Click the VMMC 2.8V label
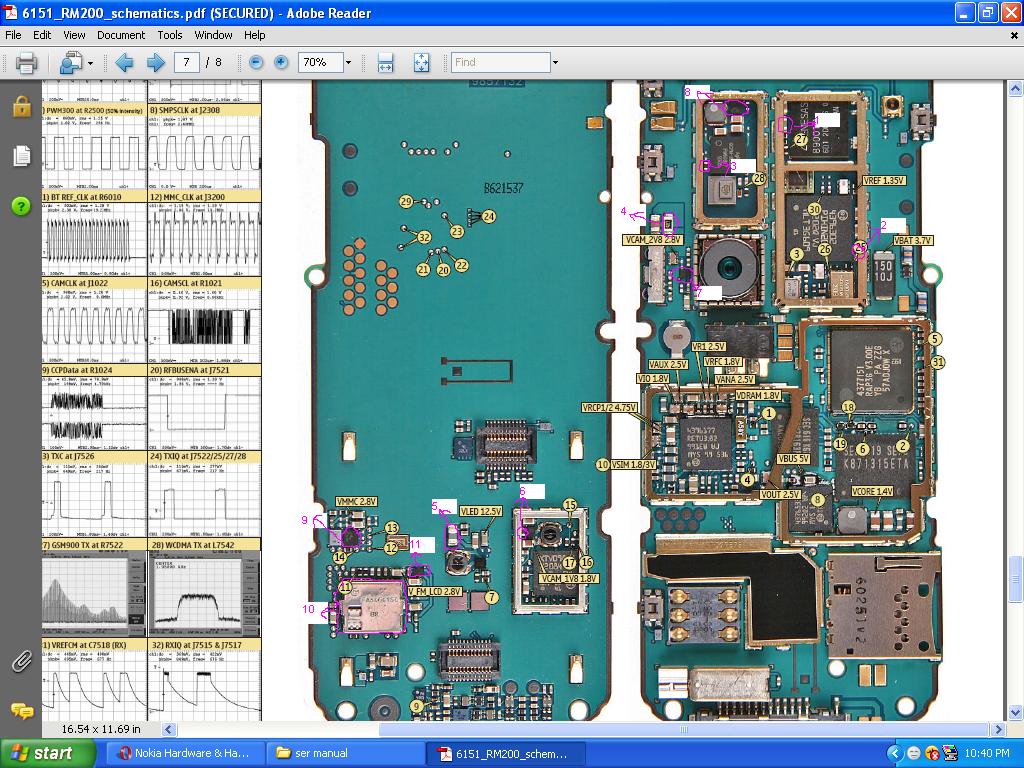The height and width of the screenshot is (768, 1024). (356, 502)
